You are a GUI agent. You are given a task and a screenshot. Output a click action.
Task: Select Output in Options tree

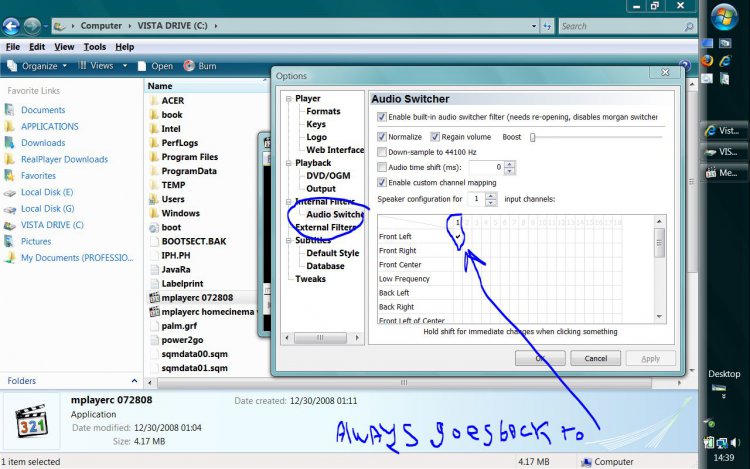pos(321,188)
